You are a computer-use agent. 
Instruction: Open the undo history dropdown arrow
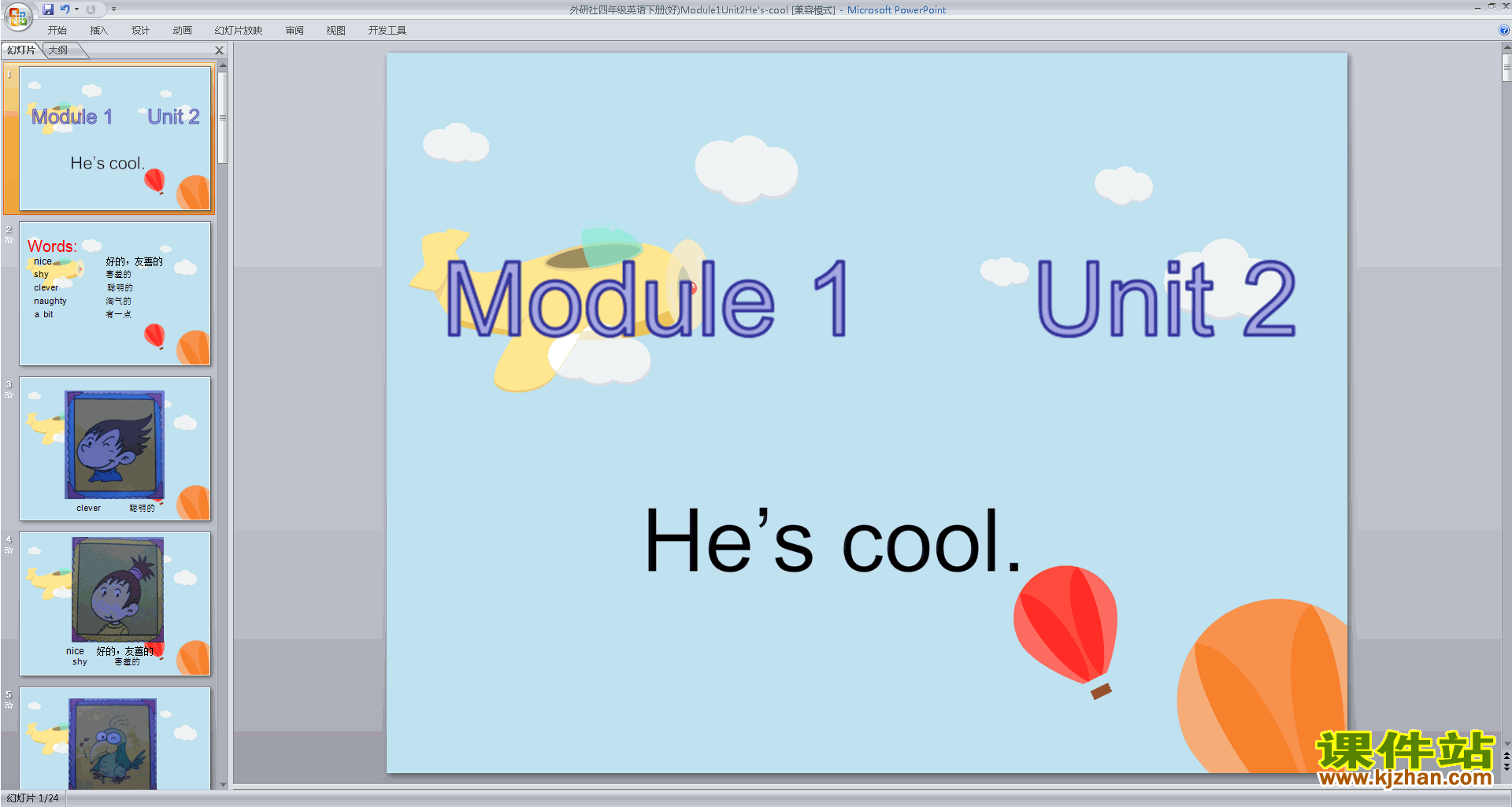pos(77,9)
